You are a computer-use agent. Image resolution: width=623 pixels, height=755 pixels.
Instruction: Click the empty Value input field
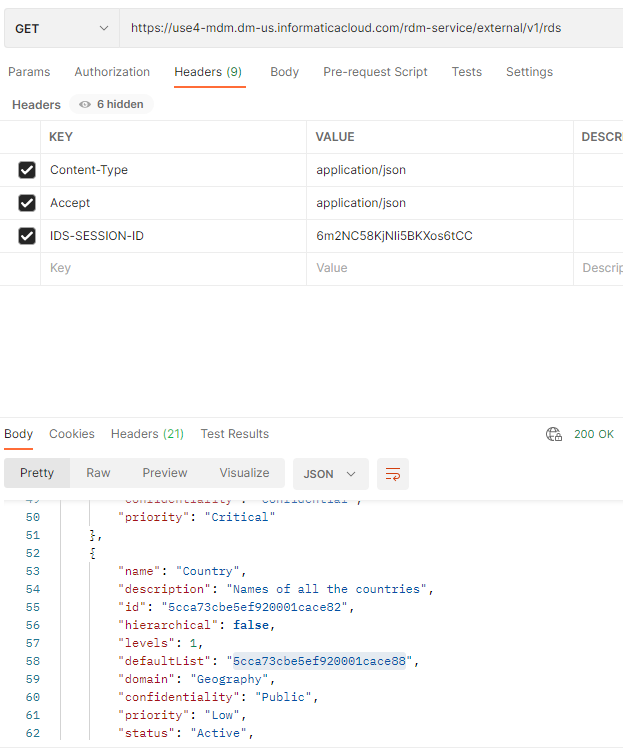(x=440, y=268)
